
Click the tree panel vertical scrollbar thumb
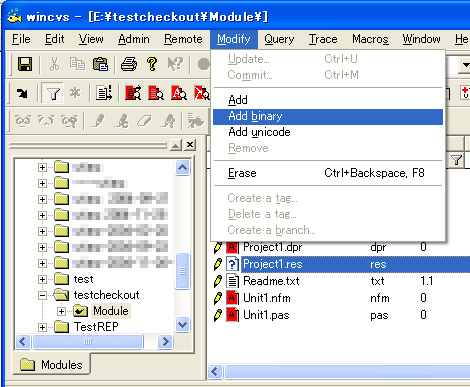182,271
